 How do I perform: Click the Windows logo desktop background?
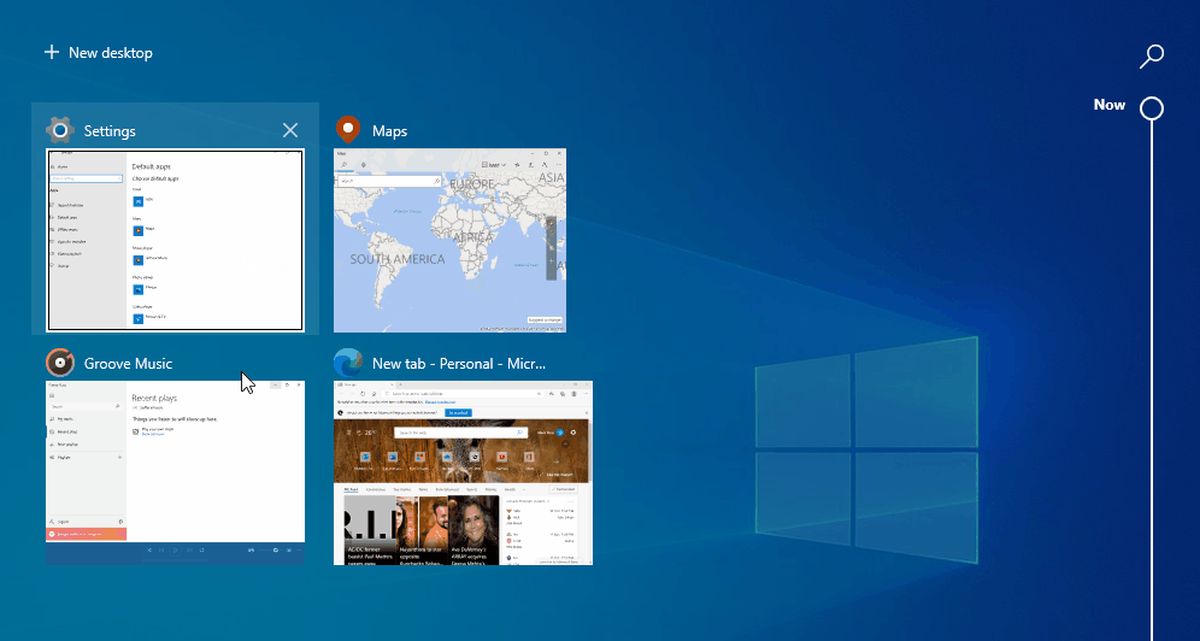(x=865, y=450)
